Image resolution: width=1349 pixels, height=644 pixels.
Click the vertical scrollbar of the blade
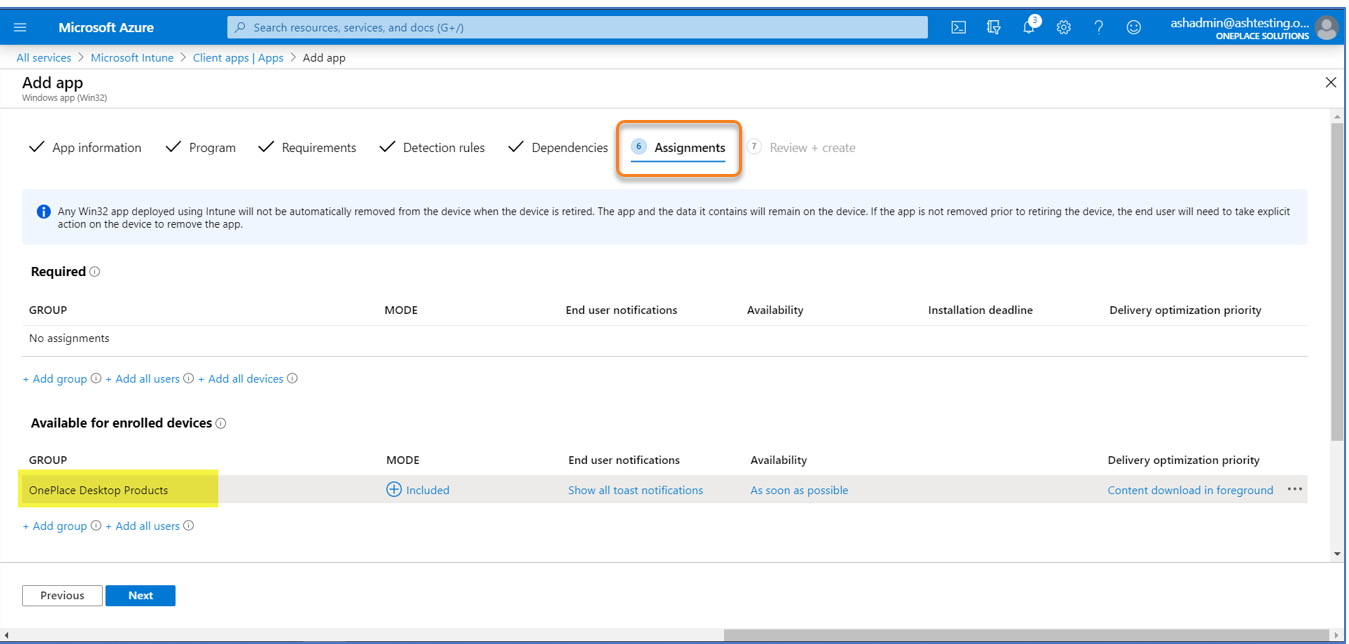tap(1337, 283)
